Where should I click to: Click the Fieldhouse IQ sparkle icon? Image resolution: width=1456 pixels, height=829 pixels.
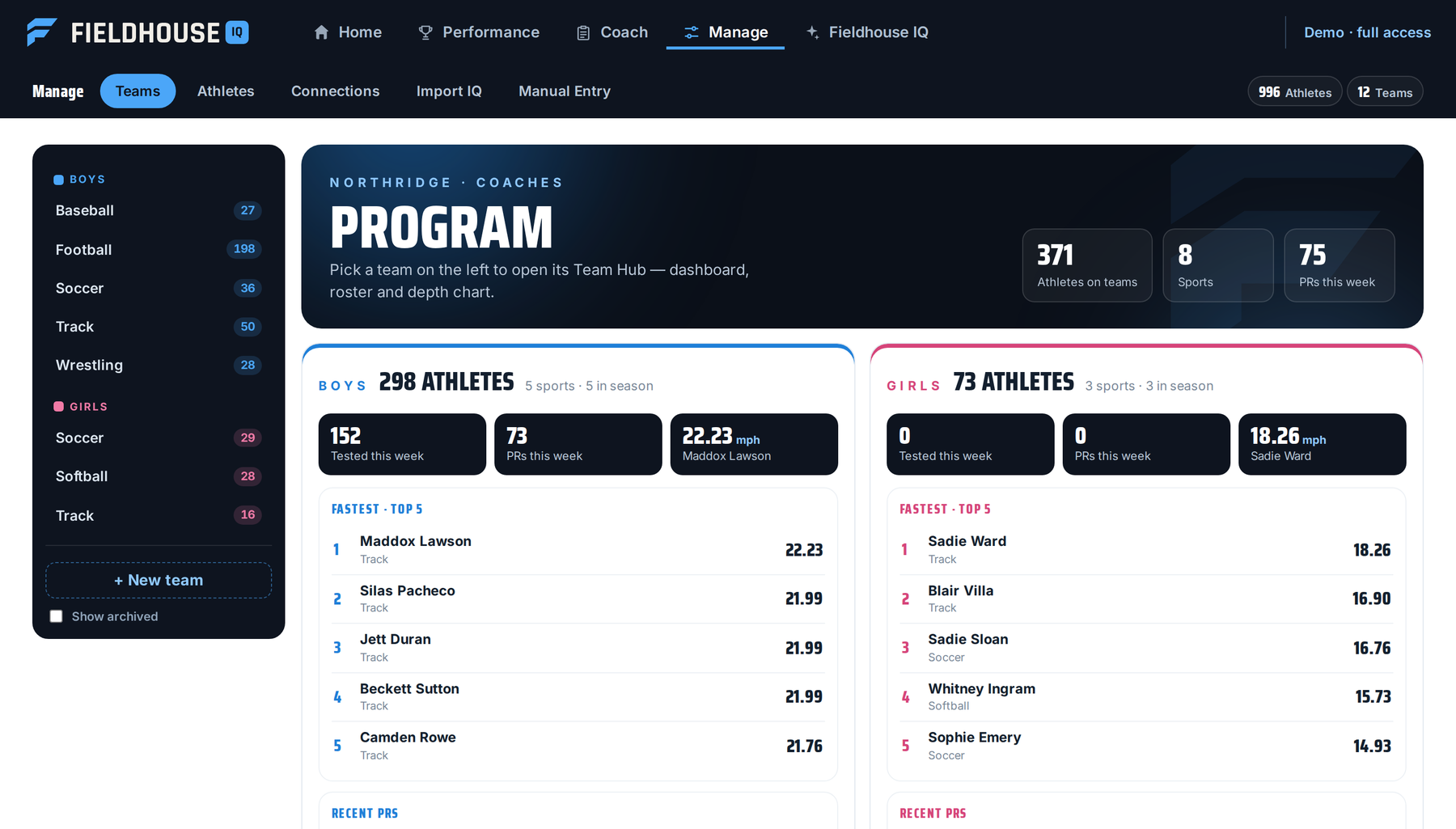pyautogui.click(x=812, y=32)
